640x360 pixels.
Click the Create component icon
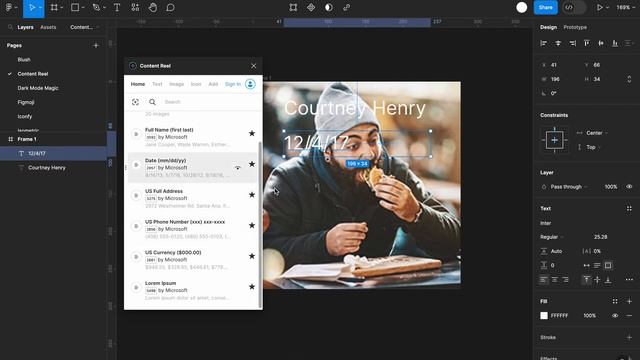coord(311,7)
